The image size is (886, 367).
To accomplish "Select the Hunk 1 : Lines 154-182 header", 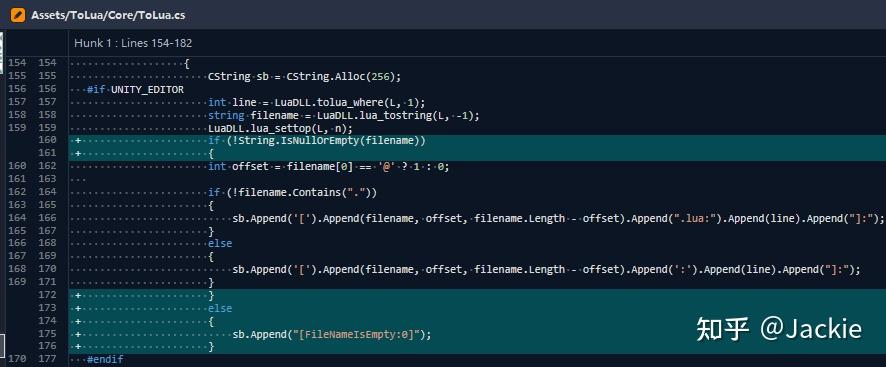I will tap(133, 43).
